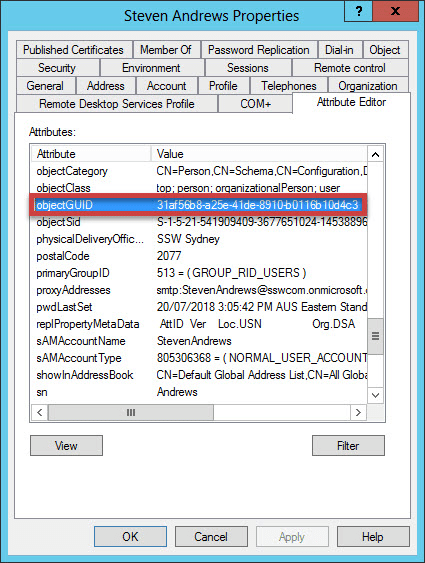Click the Filter button
Image resolution: width=425 pixels, height=563 pixels.
tap(348, 446)
